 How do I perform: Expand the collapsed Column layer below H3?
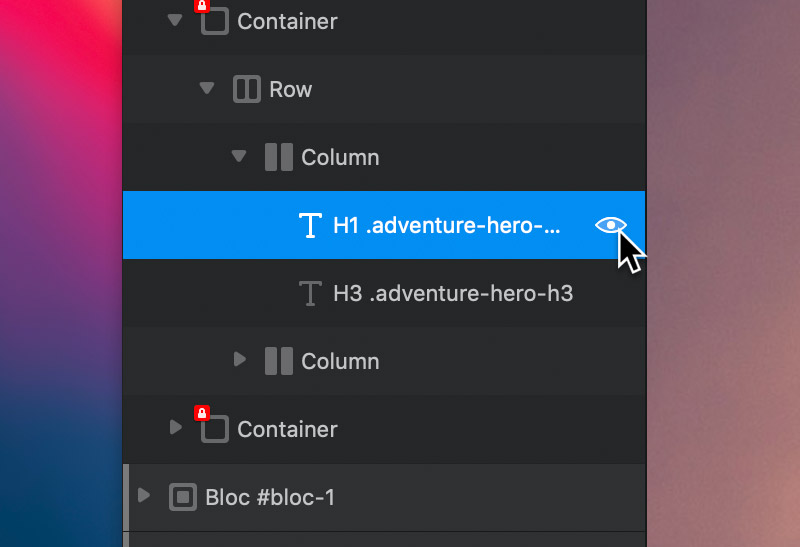[239, 360]
